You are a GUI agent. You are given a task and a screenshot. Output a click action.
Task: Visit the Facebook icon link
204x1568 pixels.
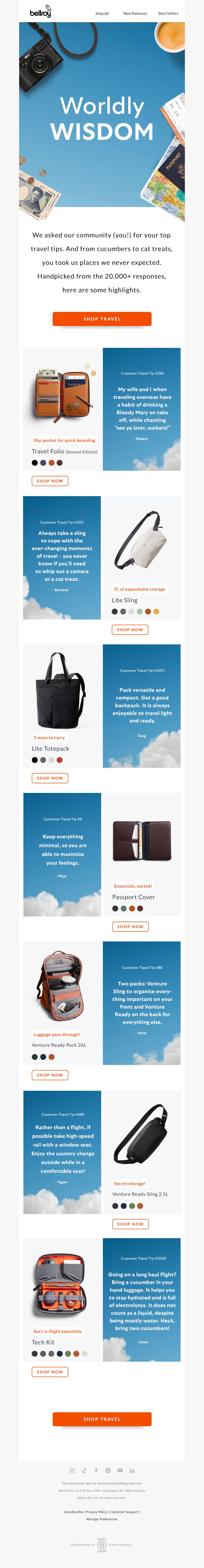click(x=96, y=1470)
